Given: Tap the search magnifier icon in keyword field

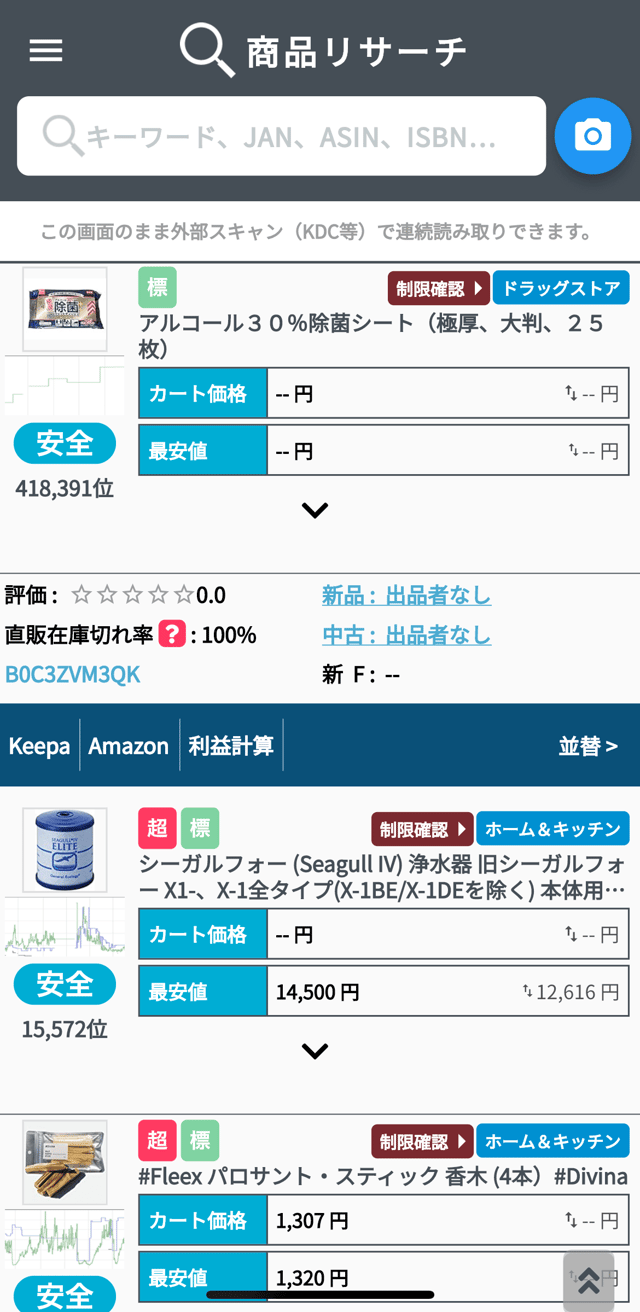Looking at the screenshot, I should (x=63, y=136).
